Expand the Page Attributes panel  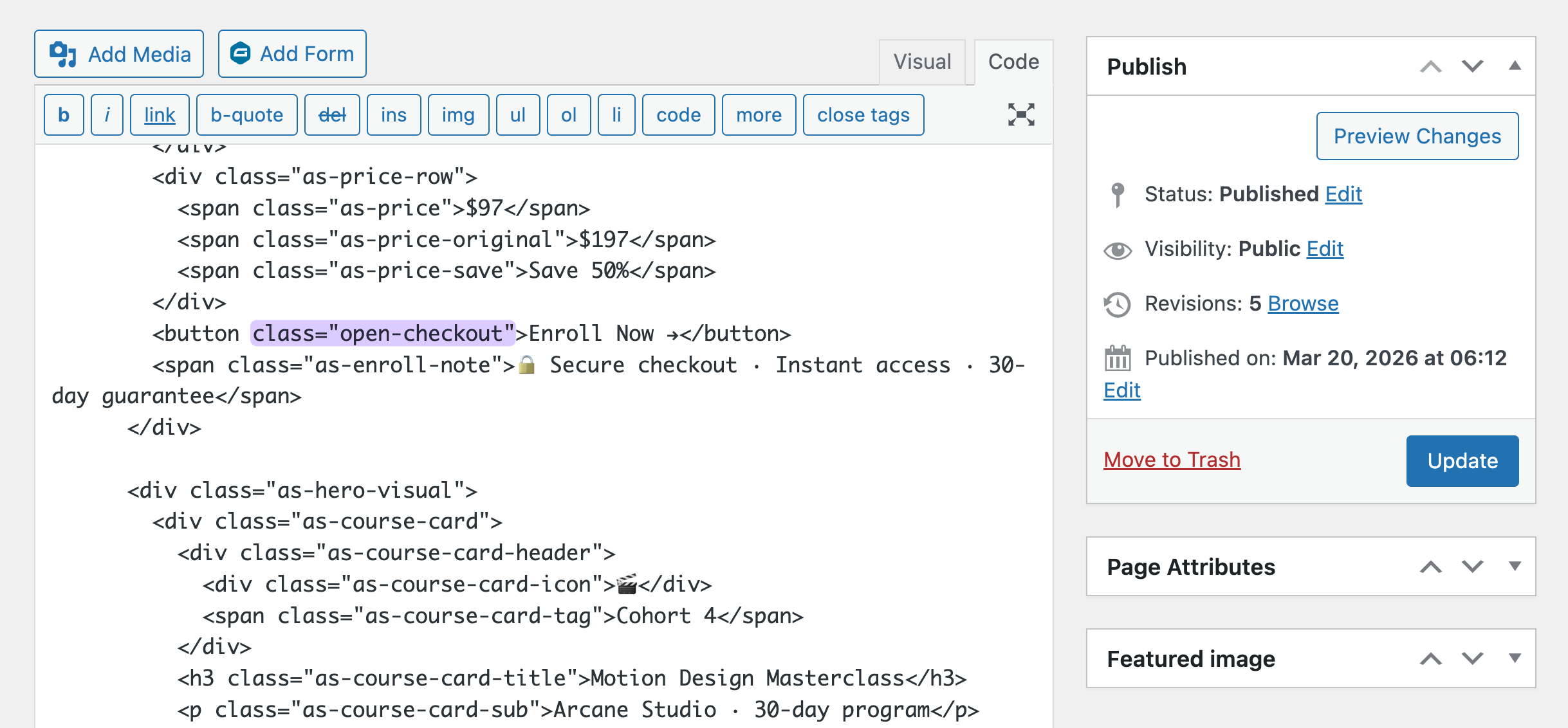[x=1515, y=566]
